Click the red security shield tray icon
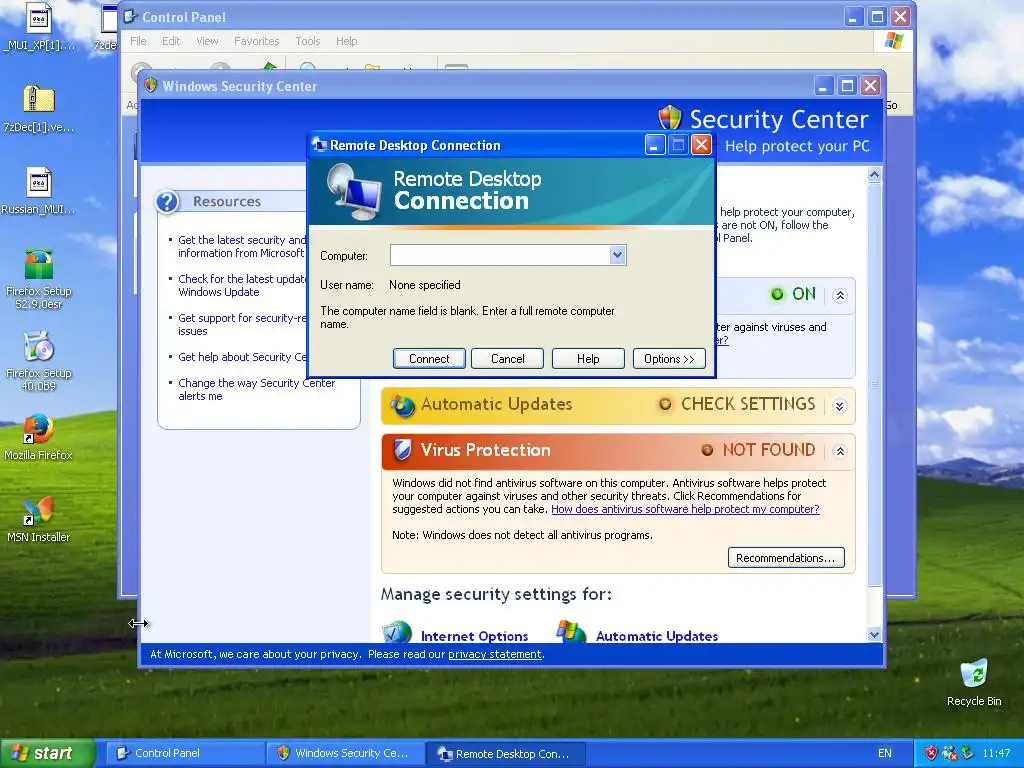Viewport: 1024px width, 768px height. [x=931, y=753]
